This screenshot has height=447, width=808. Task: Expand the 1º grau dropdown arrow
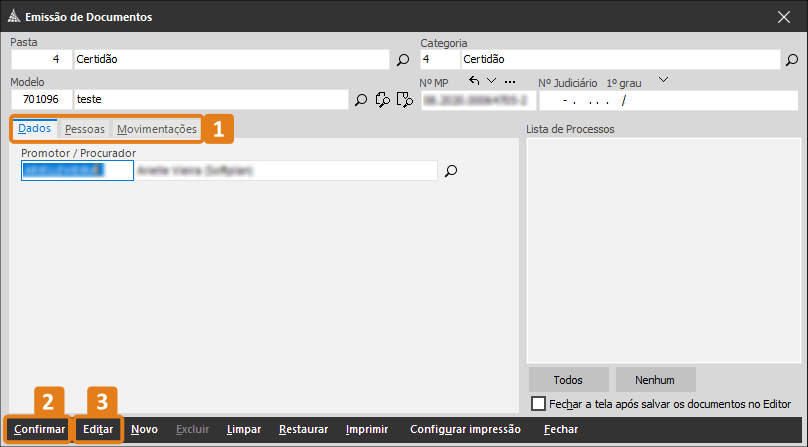(x=664, y=80)
